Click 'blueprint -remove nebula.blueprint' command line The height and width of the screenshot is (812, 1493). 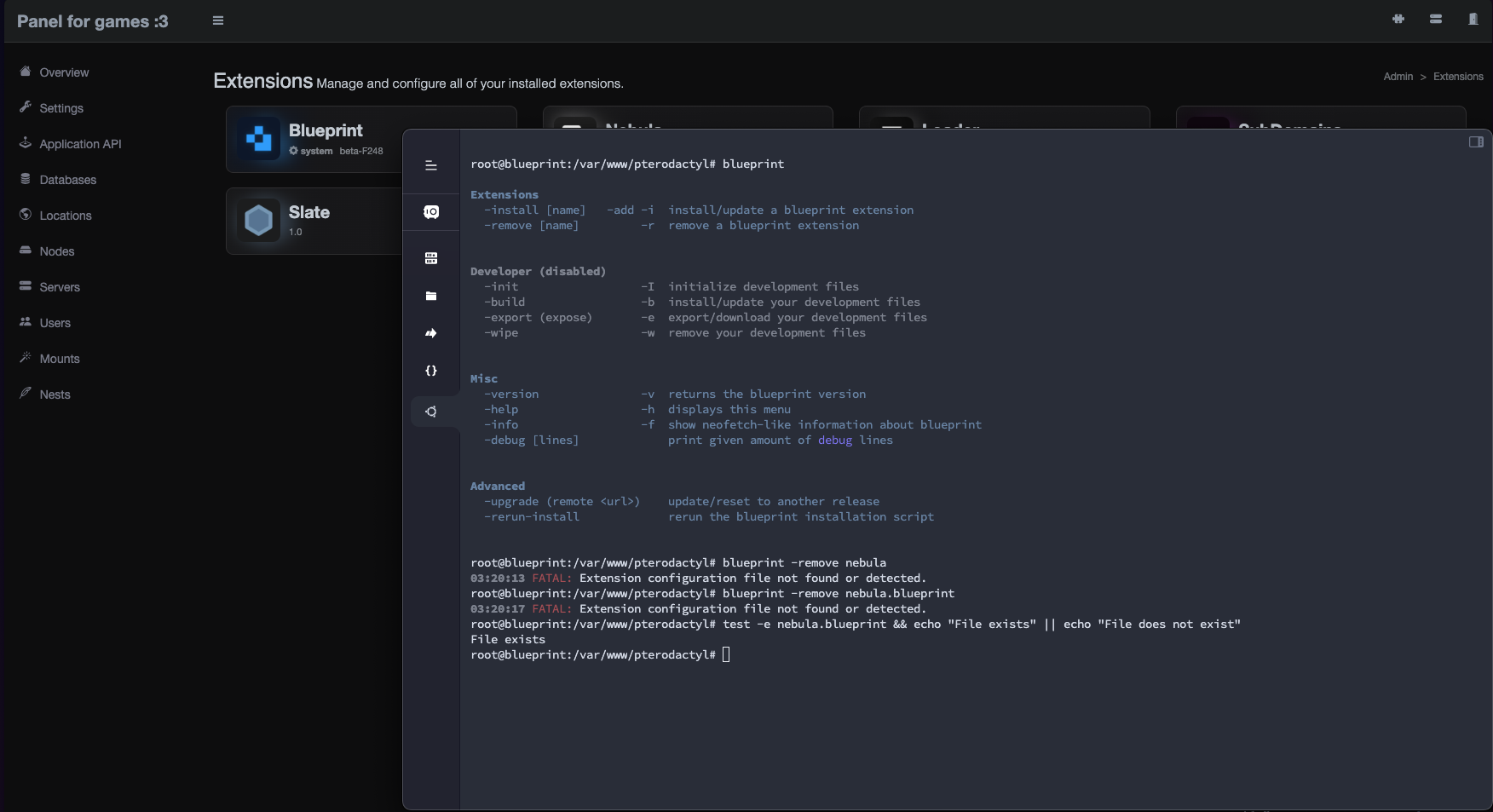click(x=839, y=593)
